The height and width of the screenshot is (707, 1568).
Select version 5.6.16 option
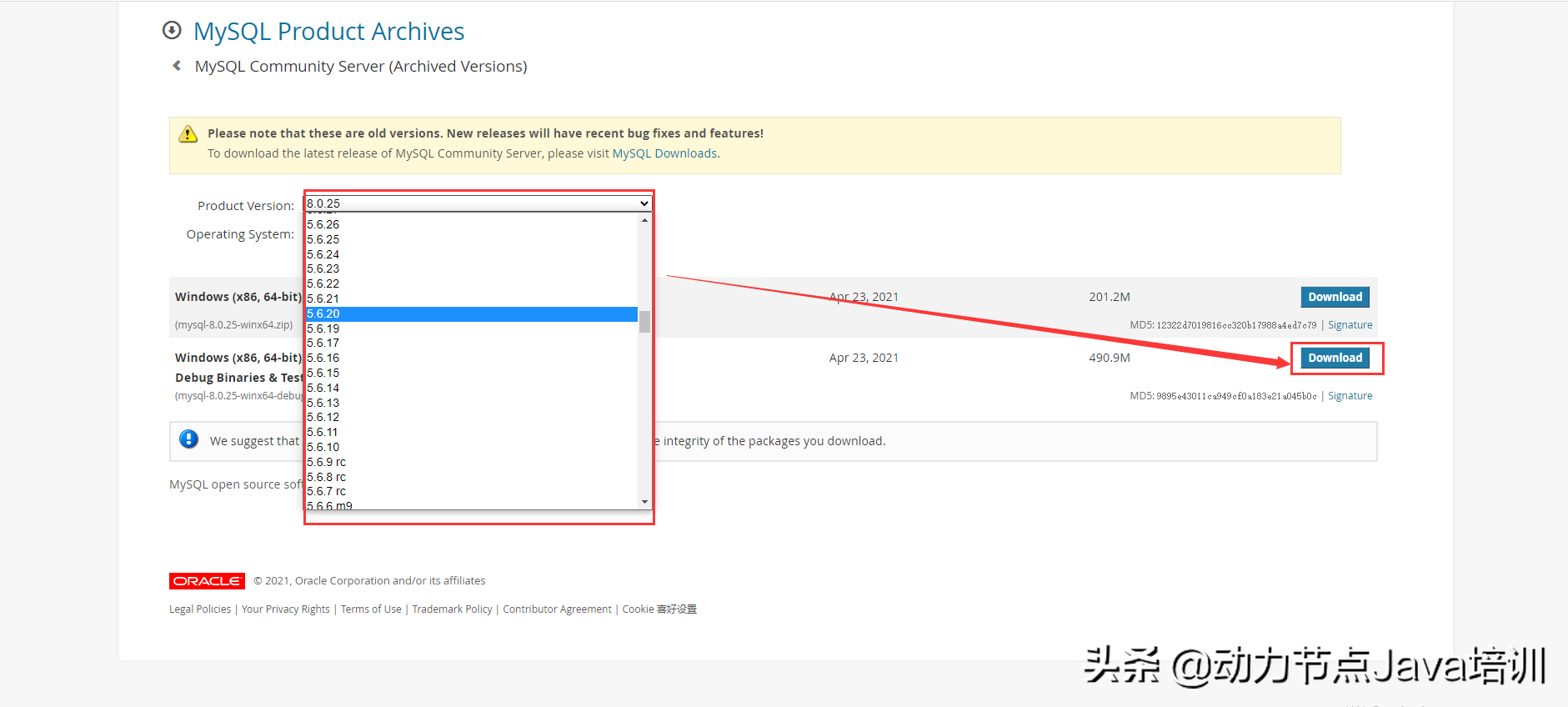(x=471, y=358)
